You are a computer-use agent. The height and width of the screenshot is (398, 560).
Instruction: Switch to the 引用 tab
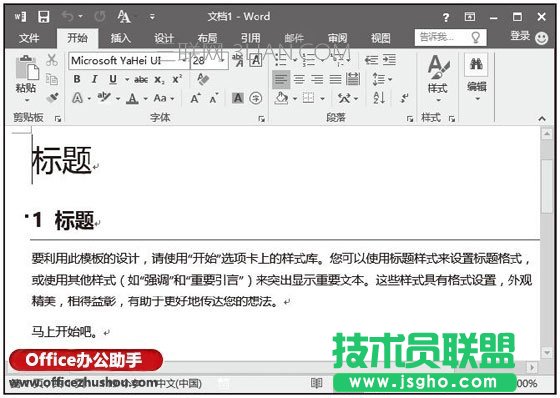[250, 38]
